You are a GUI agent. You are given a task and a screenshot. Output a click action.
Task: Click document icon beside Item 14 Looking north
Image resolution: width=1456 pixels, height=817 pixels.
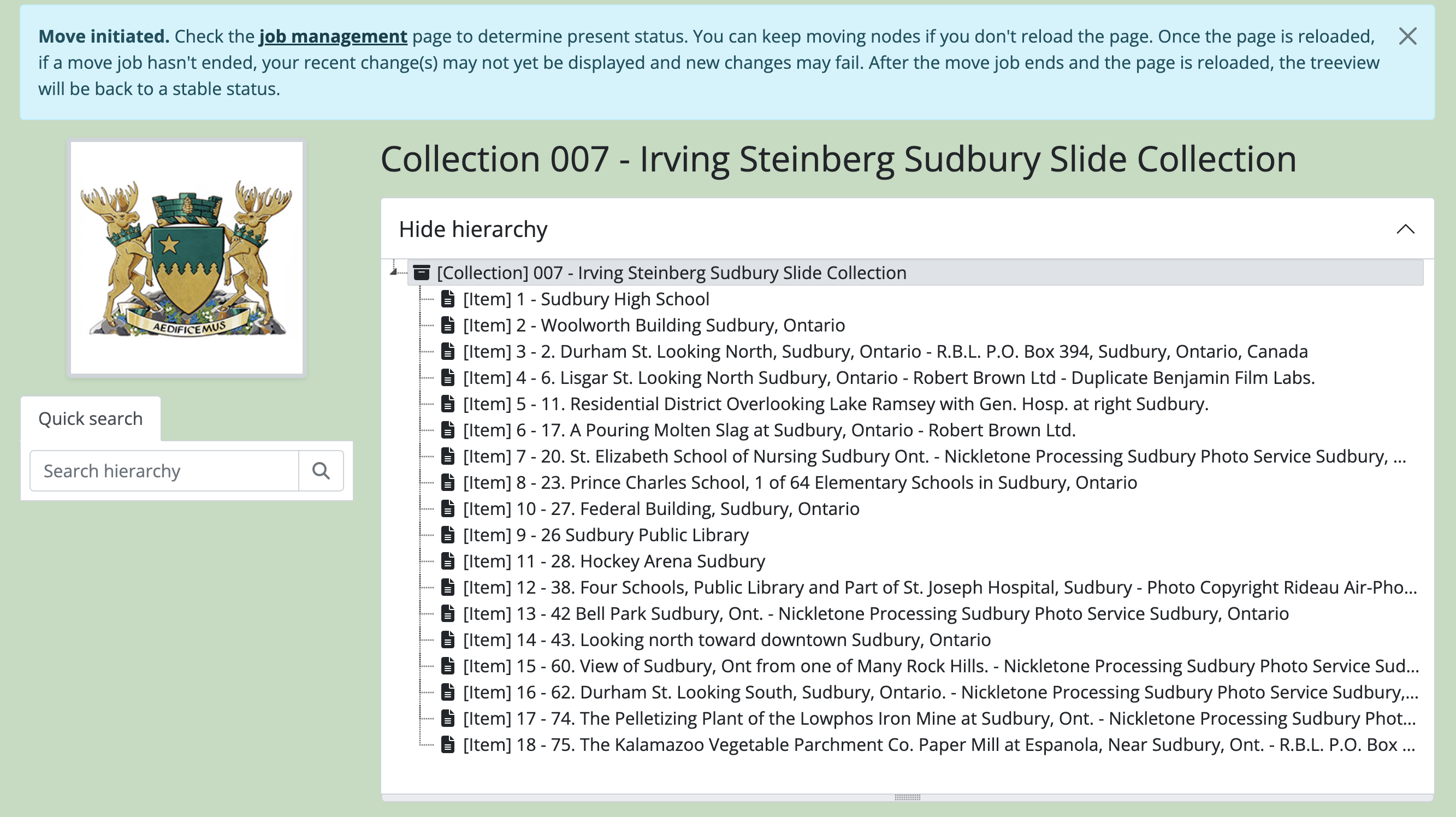click(x=448, y=640)
